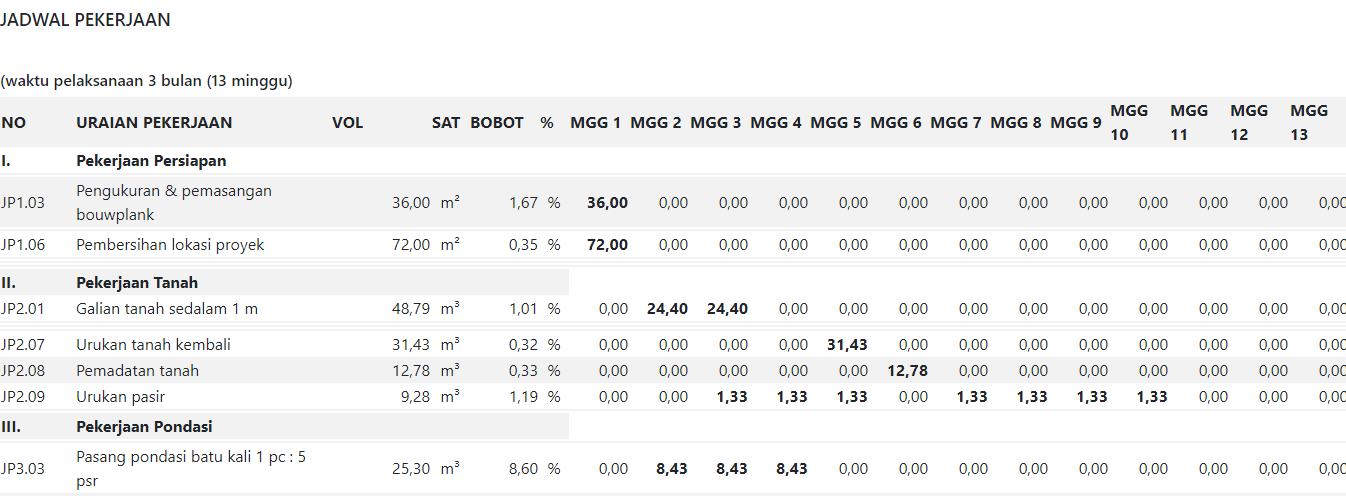This screenshot has height=496, width=1346.
Task: Click the Pekerjaan Pondasi section heading
Action: pos(144,426)
